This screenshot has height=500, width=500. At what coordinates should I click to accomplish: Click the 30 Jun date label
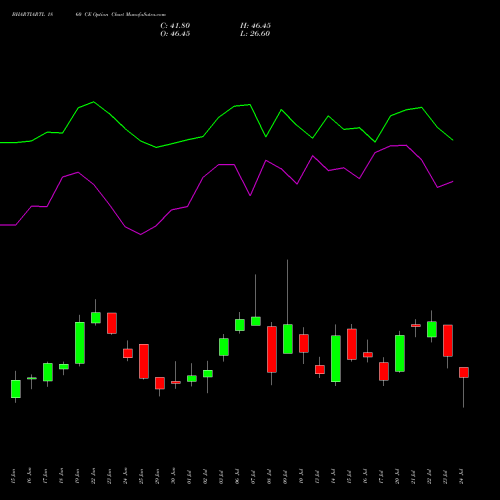[x=173, y=476]
